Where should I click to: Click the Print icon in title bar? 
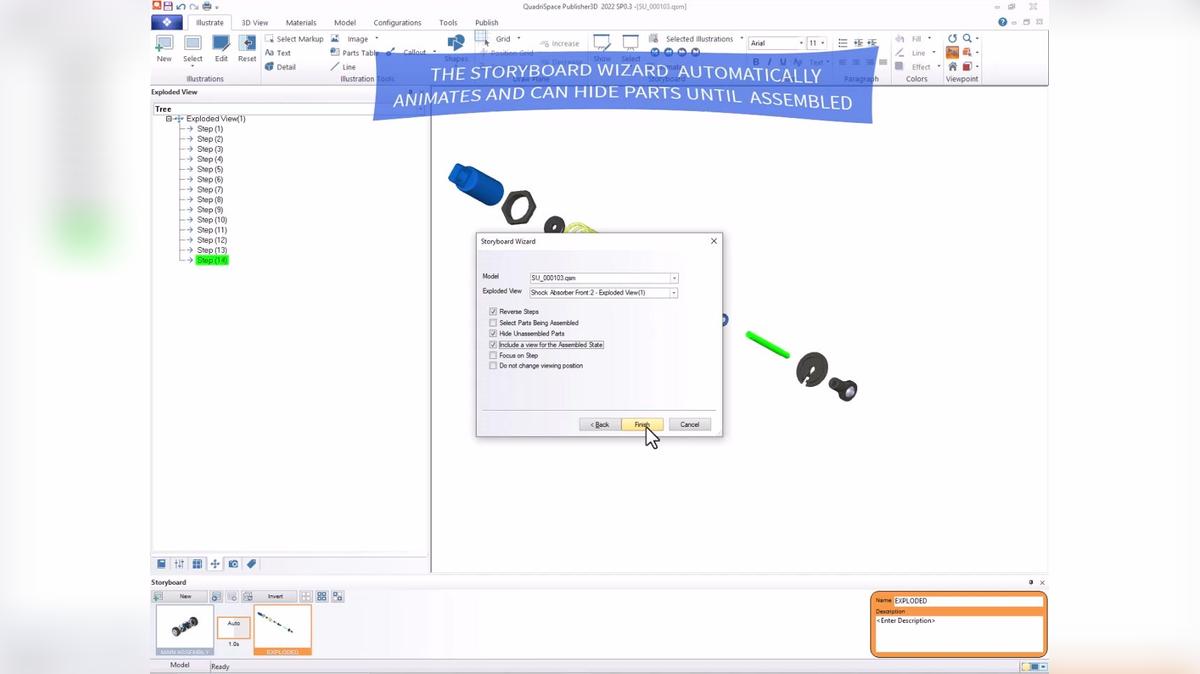pos(205,6)
